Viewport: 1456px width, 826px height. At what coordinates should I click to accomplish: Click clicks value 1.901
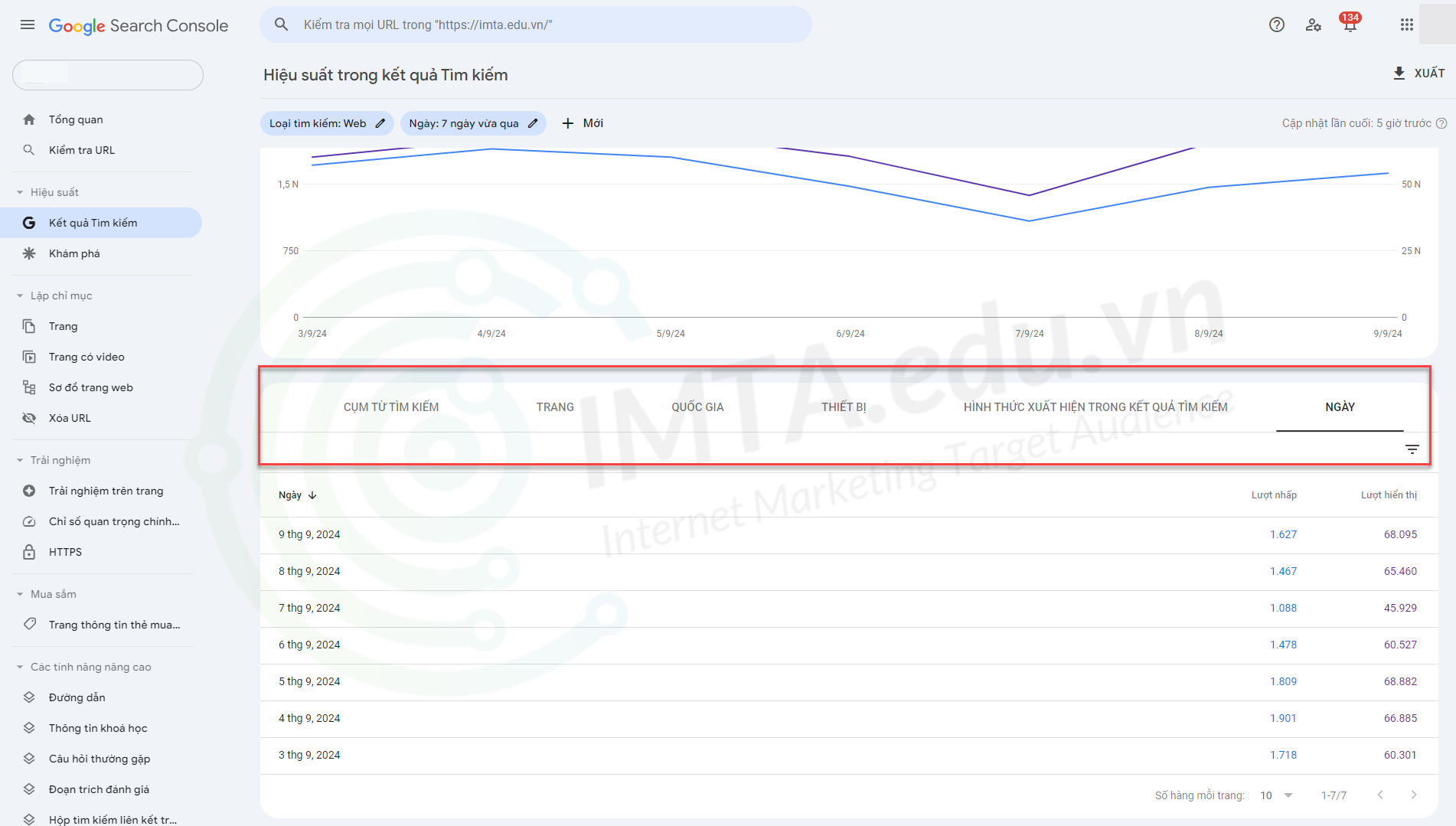(x=1283, y=718)
